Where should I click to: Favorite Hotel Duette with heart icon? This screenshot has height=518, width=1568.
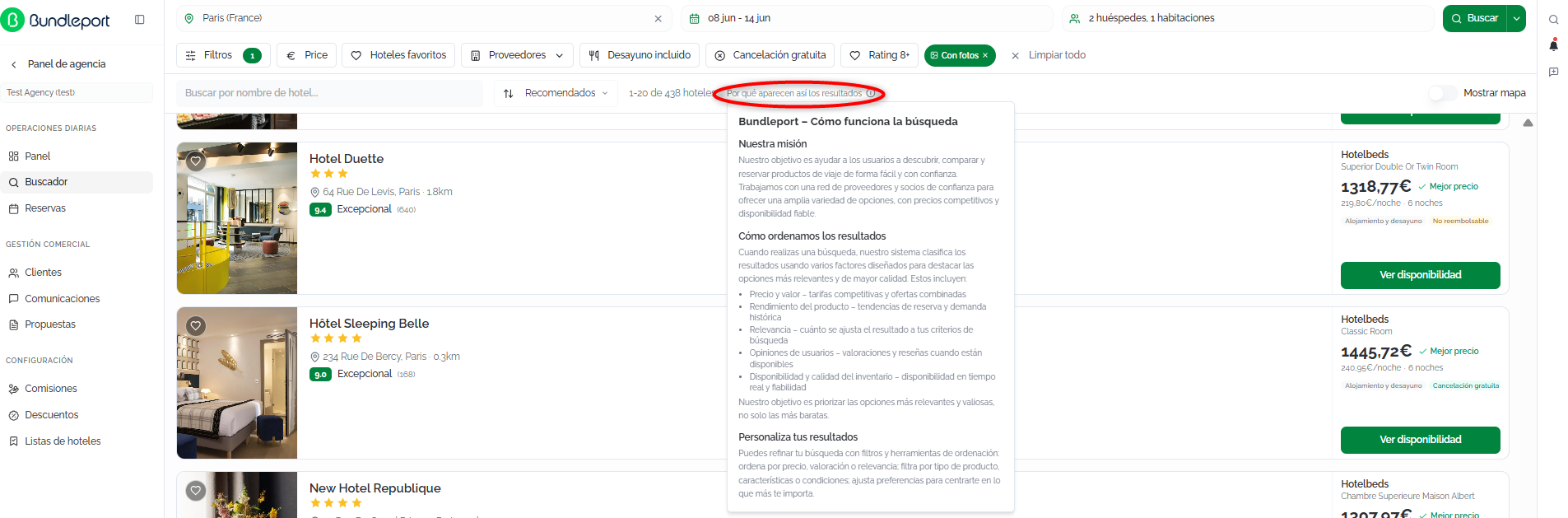196,161
